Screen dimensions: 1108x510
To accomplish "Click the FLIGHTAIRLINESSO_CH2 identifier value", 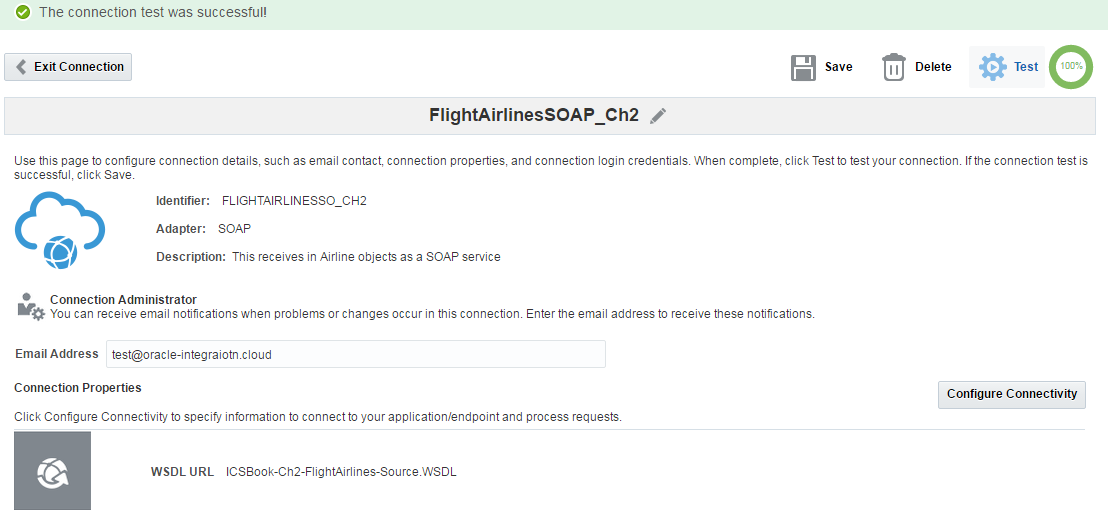I will coord(294,201).
